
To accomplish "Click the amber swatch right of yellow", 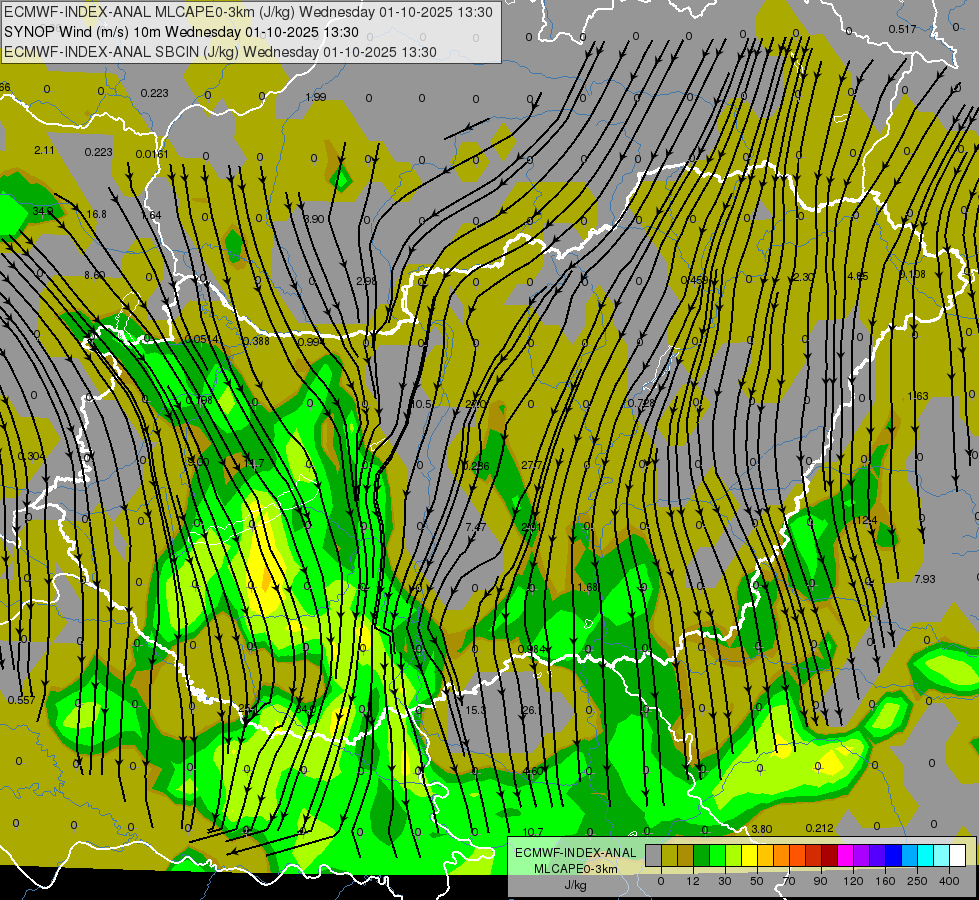I will (x=766, y=855).
